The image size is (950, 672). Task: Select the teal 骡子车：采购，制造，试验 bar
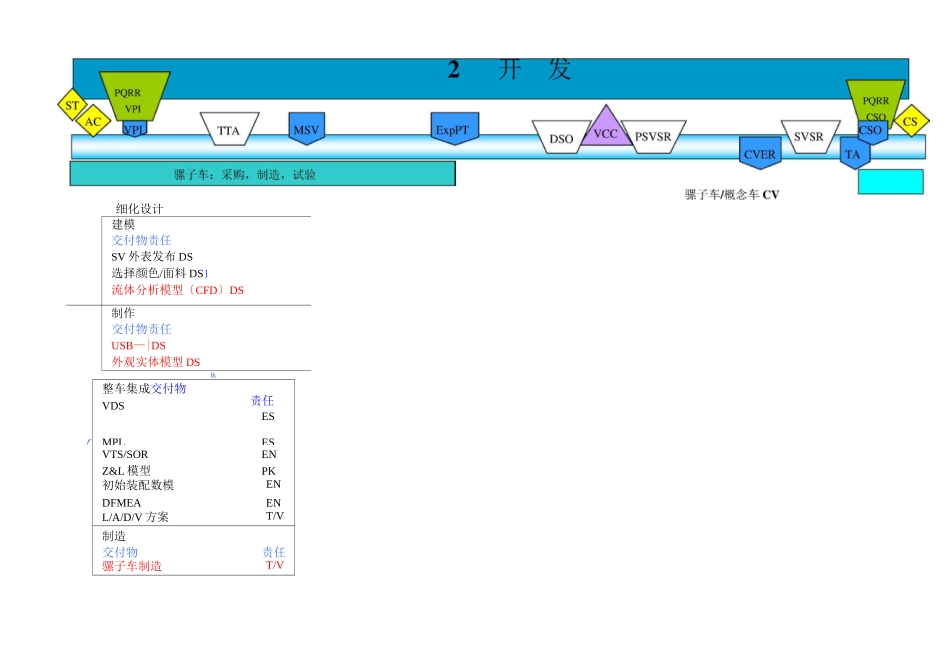262,174
